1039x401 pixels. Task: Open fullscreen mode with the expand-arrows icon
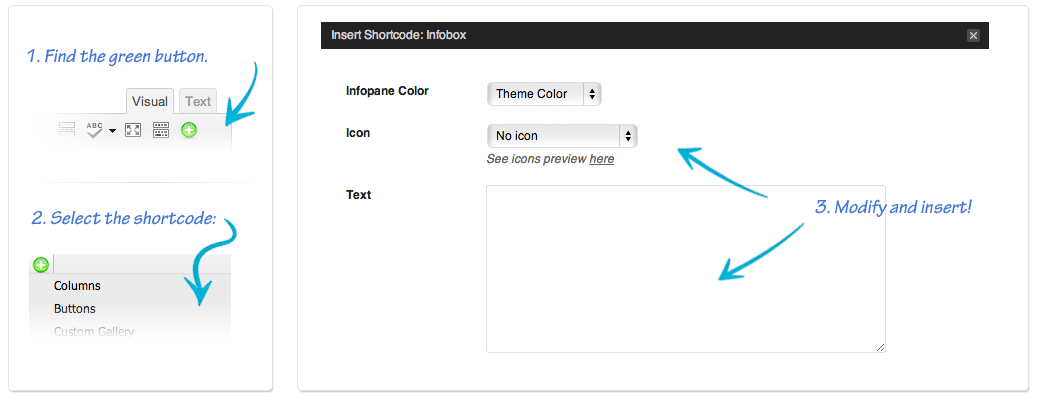point(133,130)
